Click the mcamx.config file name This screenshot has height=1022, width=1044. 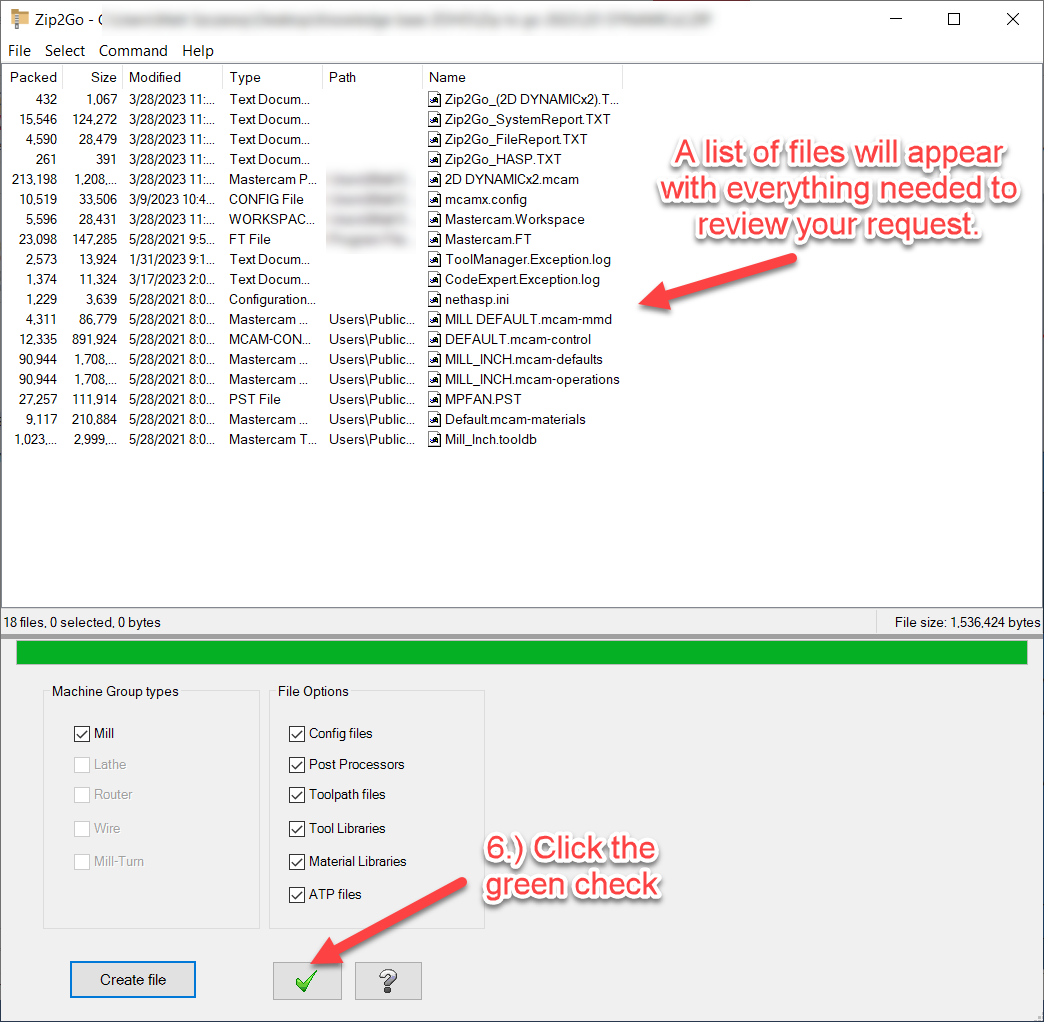click(485, 199)
